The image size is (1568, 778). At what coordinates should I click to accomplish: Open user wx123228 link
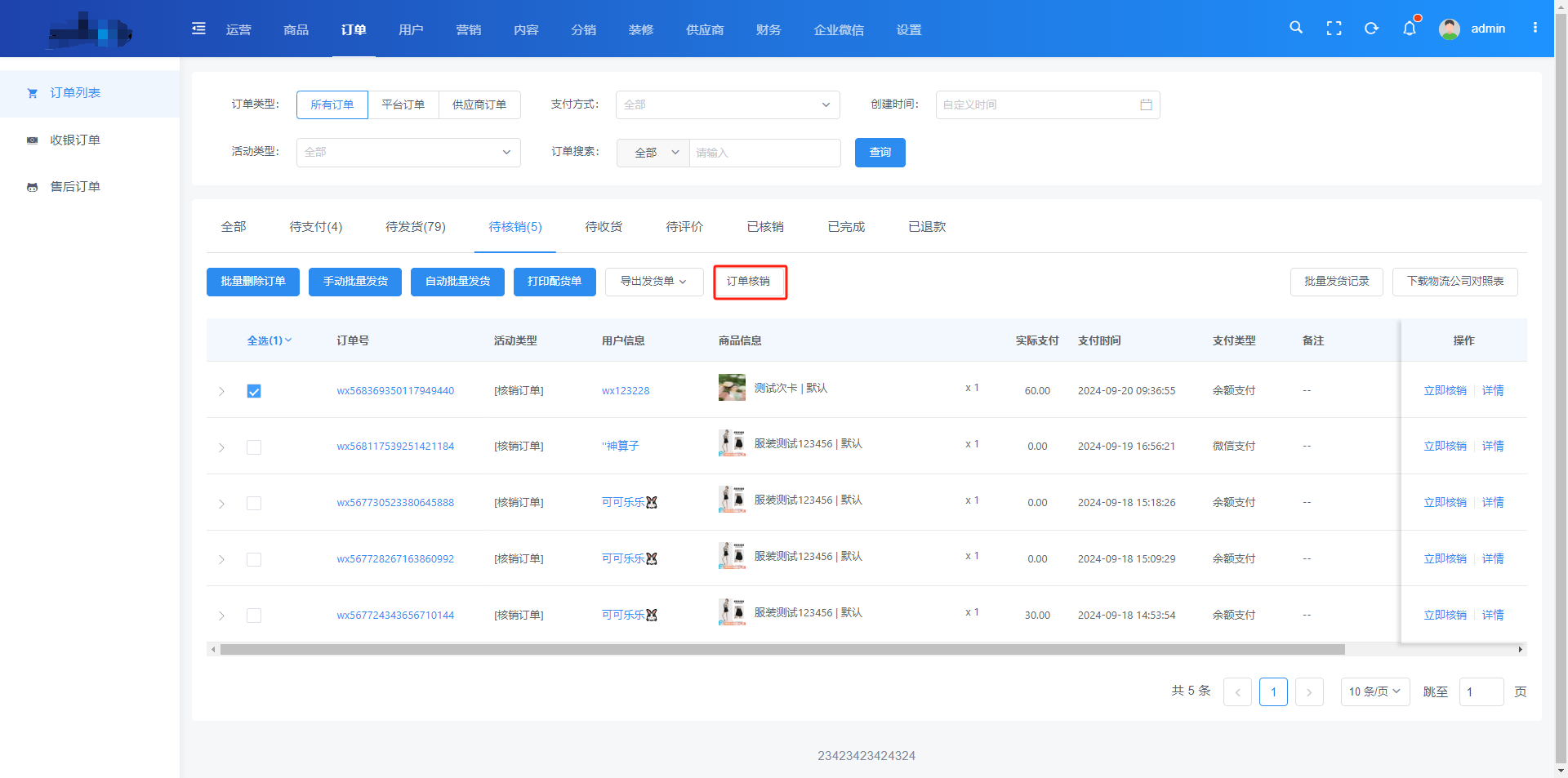point(626,391)
